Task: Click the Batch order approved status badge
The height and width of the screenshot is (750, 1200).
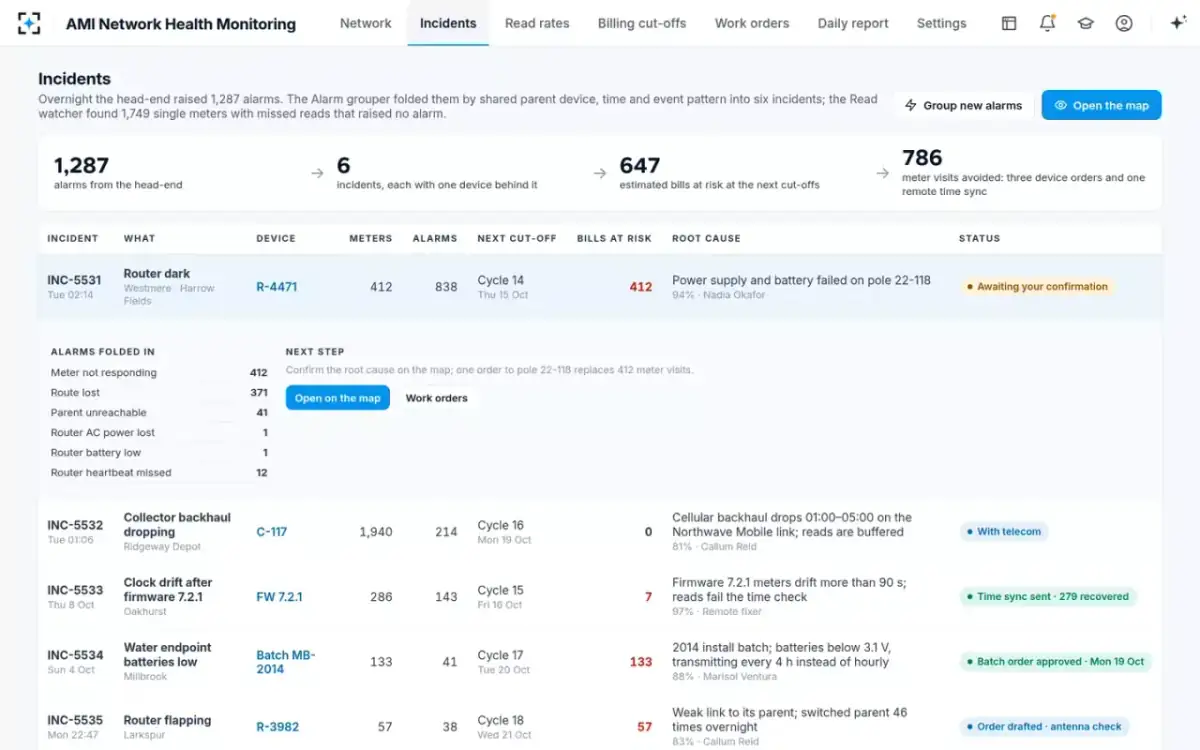Action: point(1055,662)
